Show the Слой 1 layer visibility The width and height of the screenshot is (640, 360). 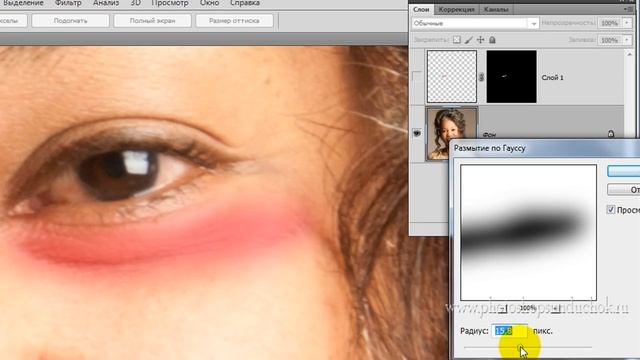click(416, 76)
